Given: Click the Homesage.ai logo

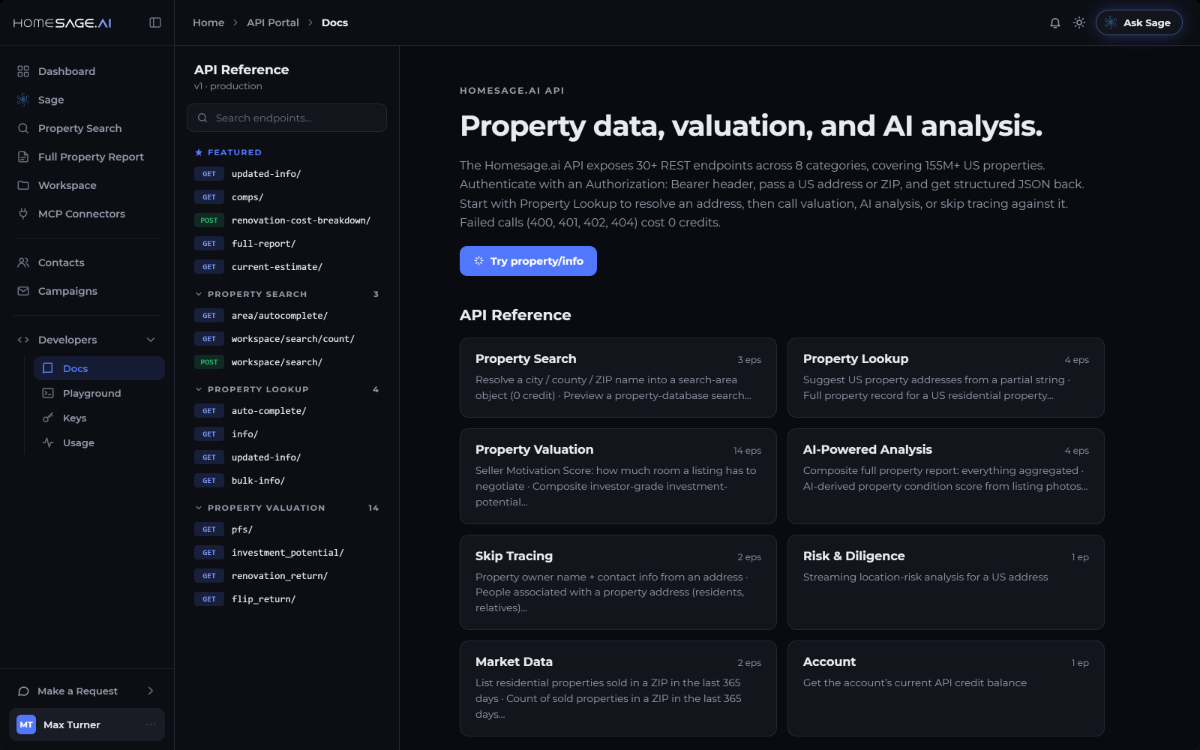Looking at the screenshot, I should (62, 22).
